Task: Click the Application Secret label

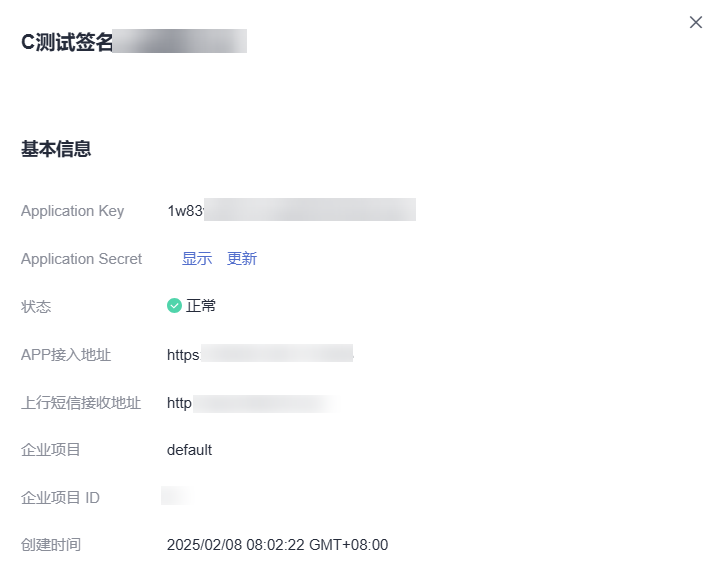Action: [x=82, y=259]
